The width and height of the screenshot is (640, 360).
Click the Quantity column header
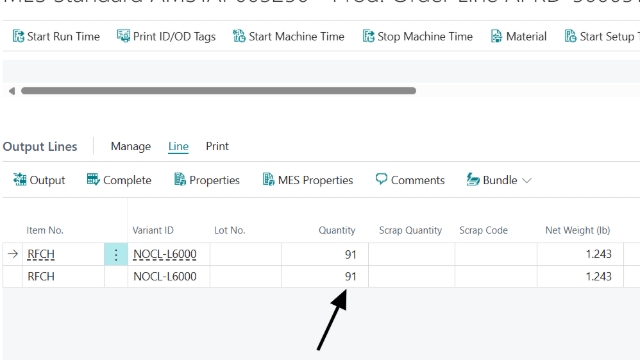[x=337, y=230]
